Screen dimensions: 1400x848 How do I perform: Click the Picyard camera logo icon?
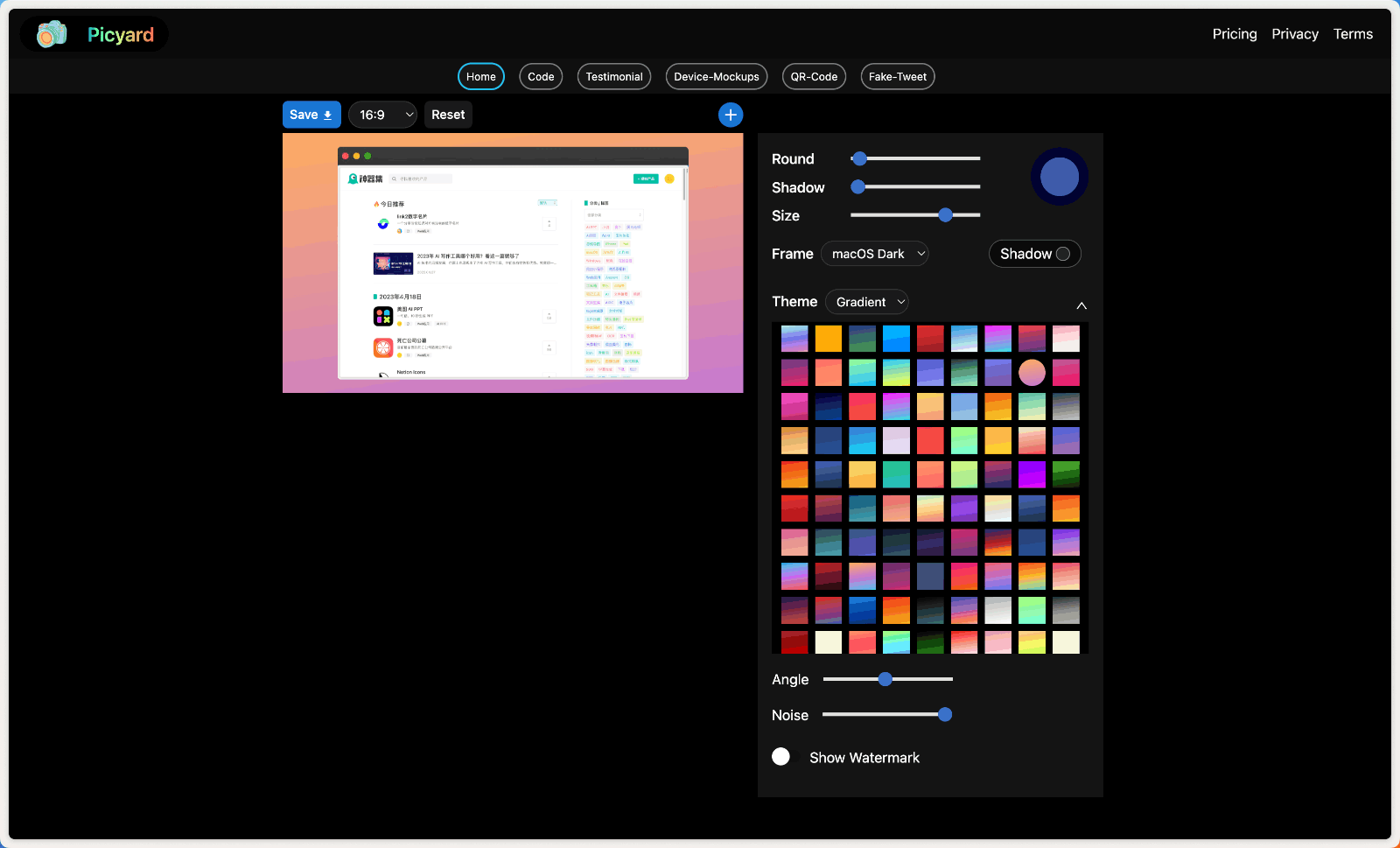tap(52, 34)
